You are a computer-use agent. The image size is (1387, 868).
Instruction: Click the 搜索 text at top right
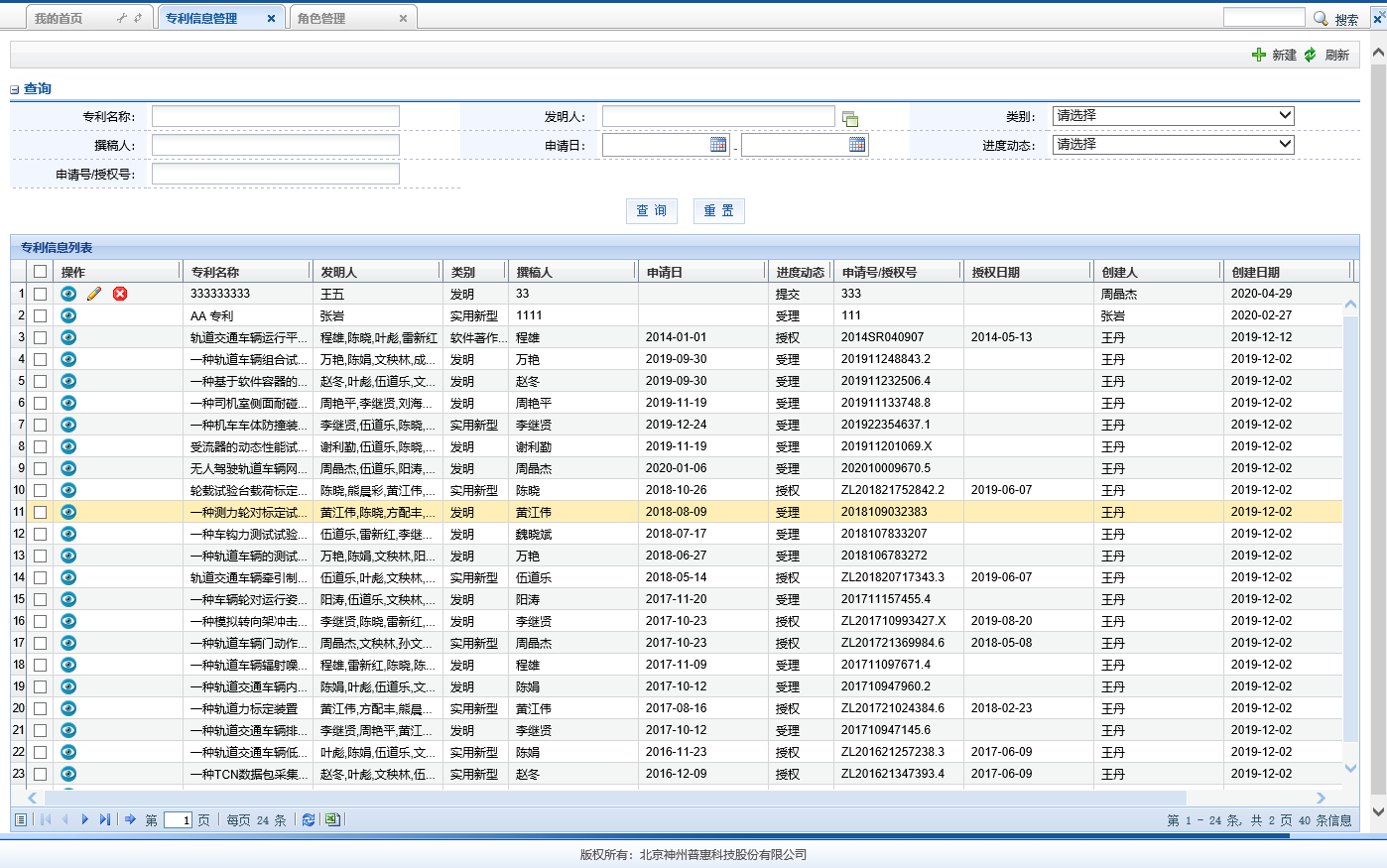(1346, 19)
